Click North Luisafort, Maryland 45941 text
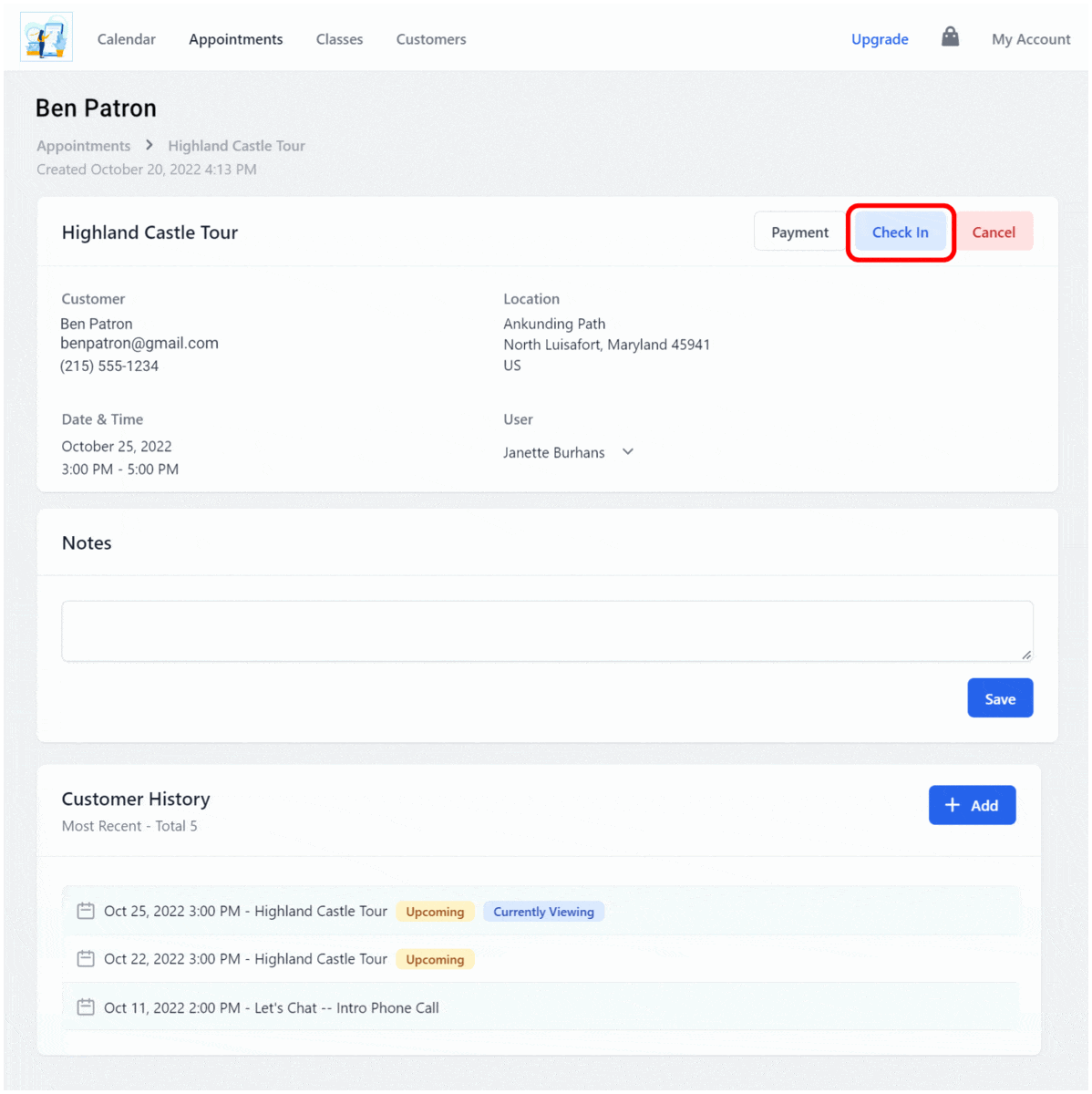 point(607,345)
